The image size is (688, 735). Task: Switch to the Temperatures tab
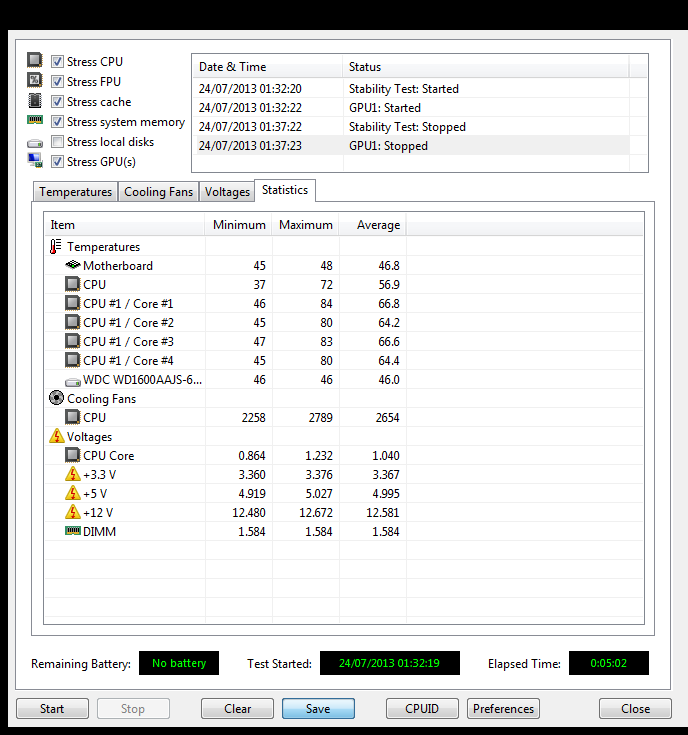point(75,192)
